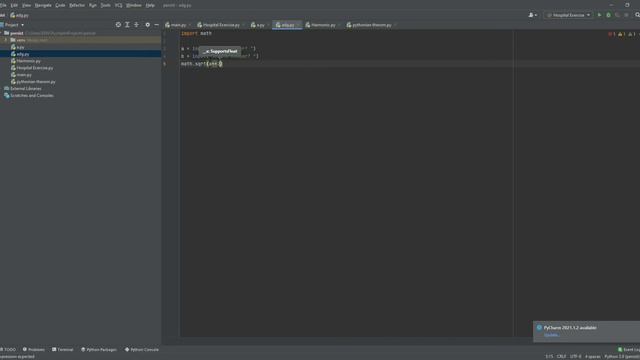The image size is (640, 360).
Task: Open the Run menu
Action: click(x=93, y=5)
